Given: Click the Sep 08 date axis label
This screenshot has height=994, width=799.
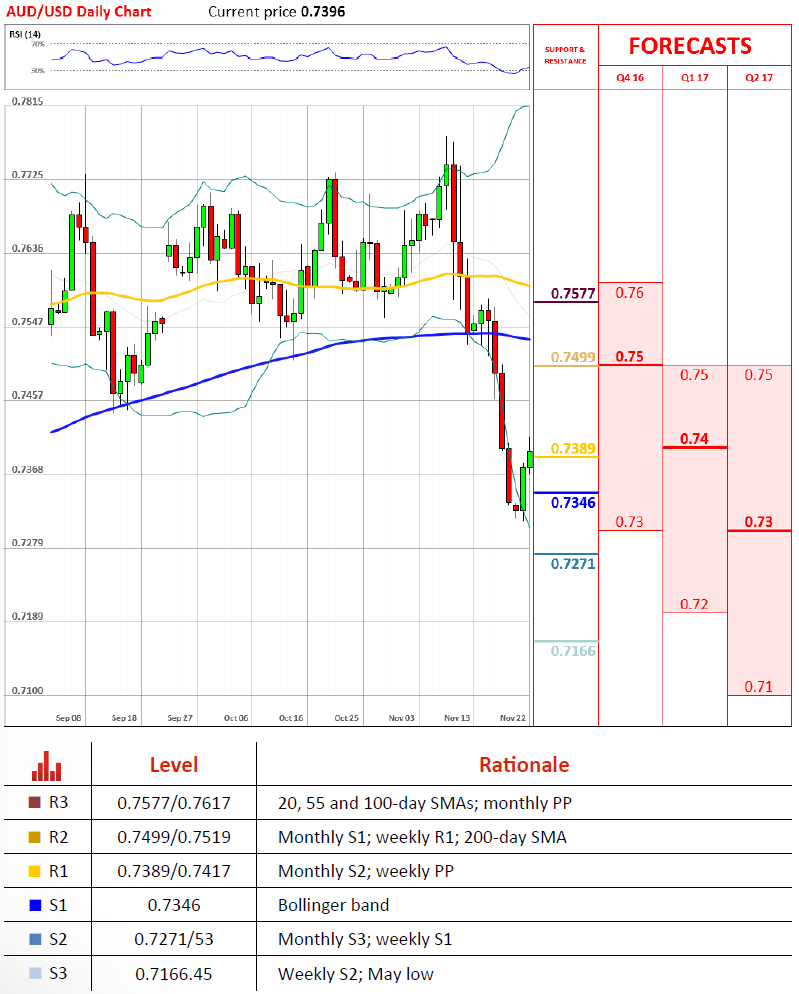Looking at the screenshot, I should coord(68,718).
